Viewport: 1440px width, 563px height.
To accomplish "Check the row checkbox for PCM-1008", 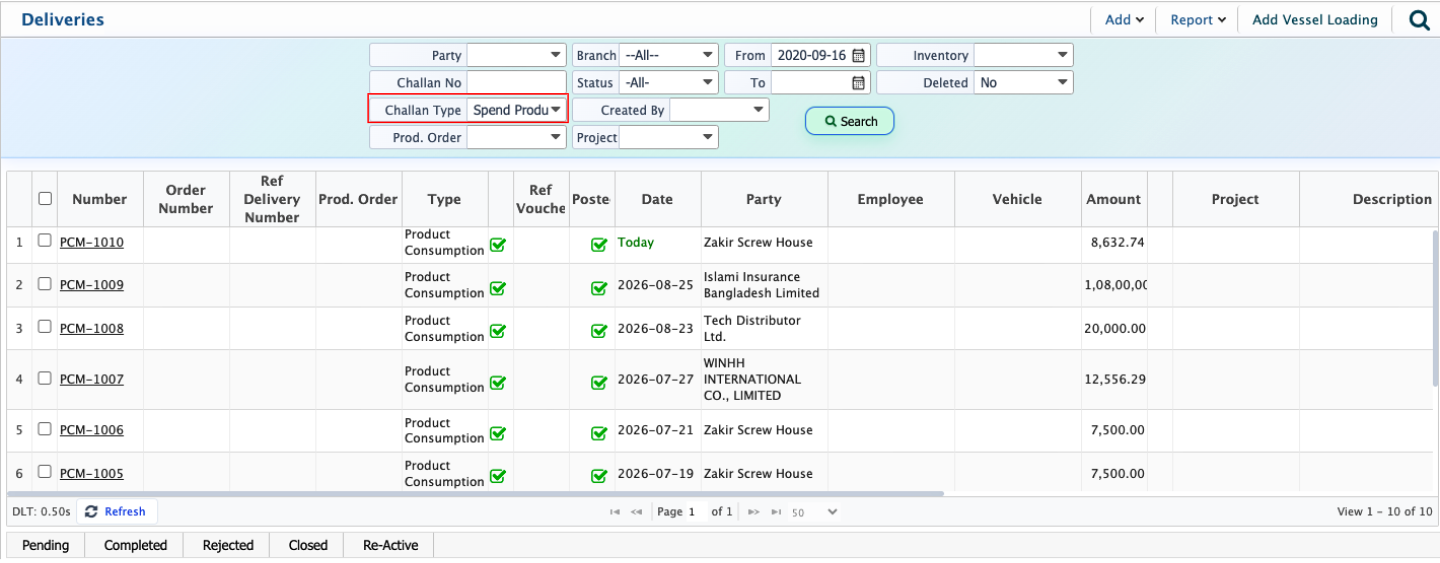I will tap(44, 327).
